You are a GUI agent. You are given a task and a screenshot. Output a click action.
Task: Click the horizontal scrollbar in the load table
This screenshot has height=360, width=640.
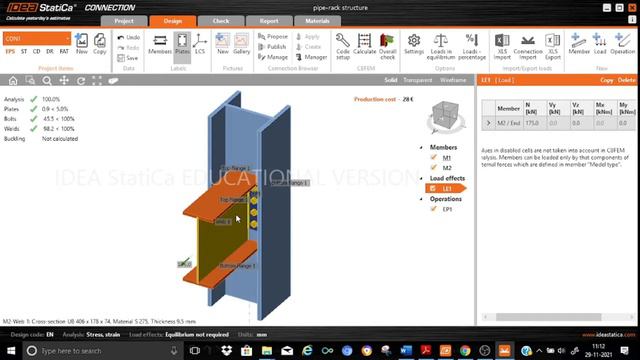pos(548,317)
